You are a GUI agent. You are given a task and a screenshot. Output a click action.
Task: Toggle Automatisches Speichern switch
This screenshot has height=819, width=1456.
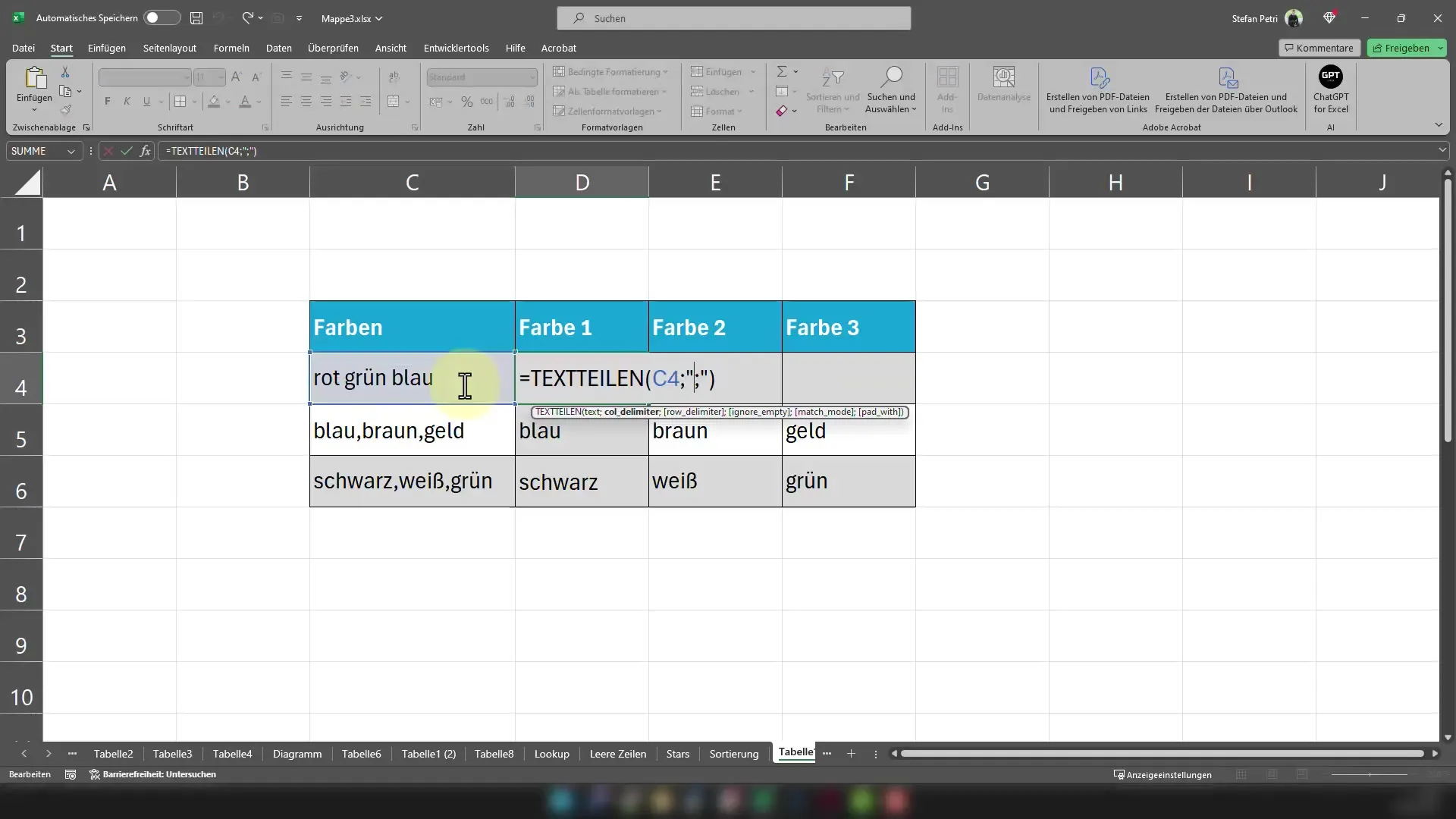[161, 18]
